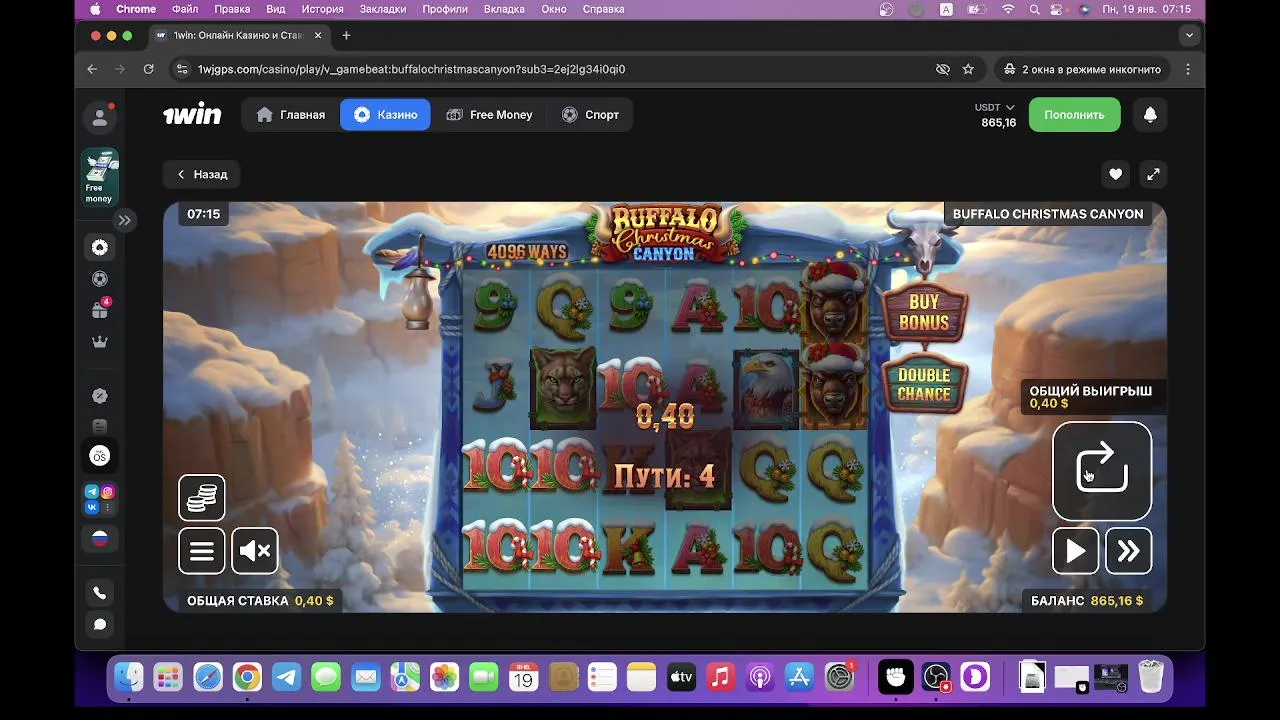Click the Пополнить deposit button
Screen dimensions: 1280x720
[1074, 115]
